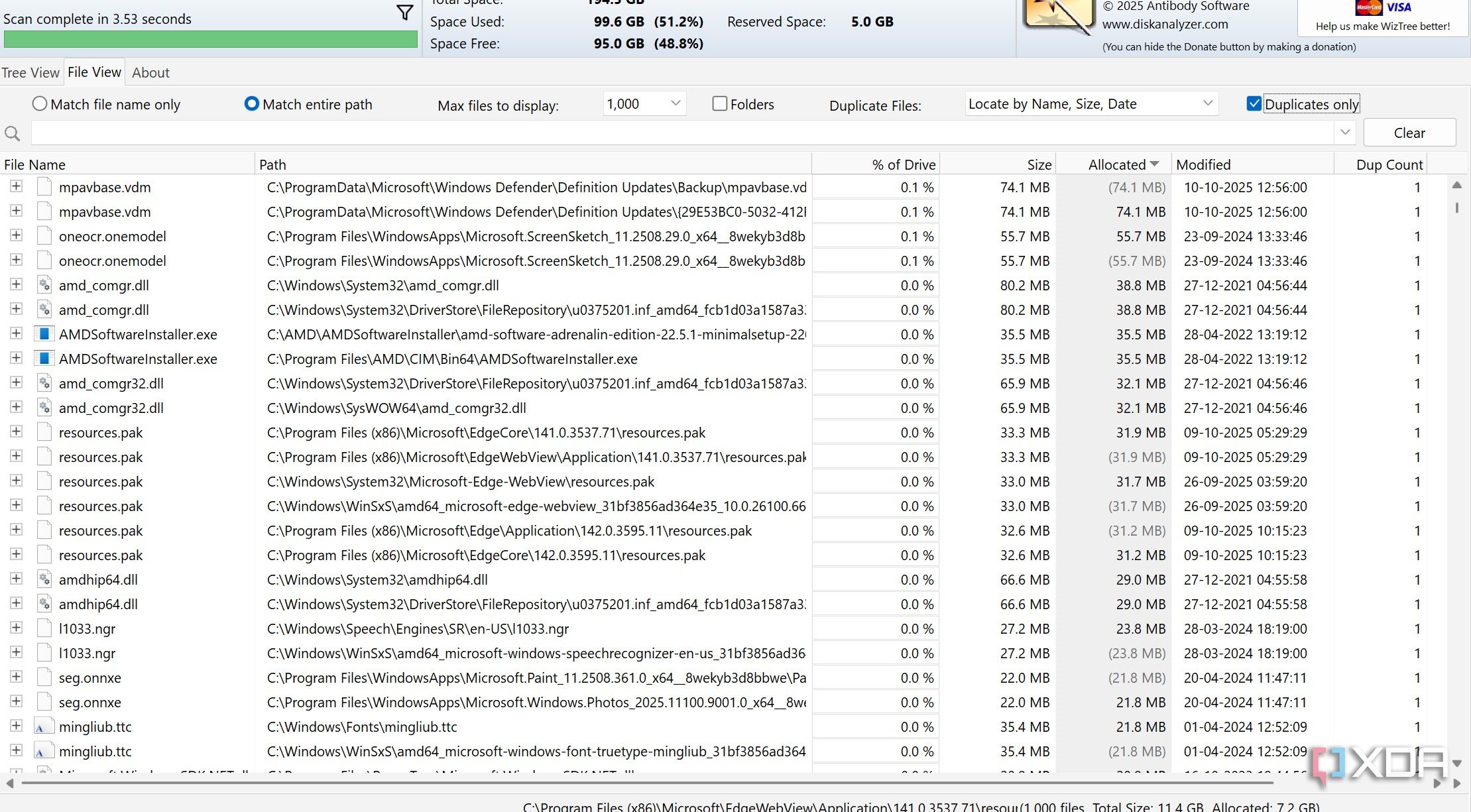This screenshot has height=812, width=1471.
Task: Click vertical scrollbar down arrow
Action: (1456, 763)
